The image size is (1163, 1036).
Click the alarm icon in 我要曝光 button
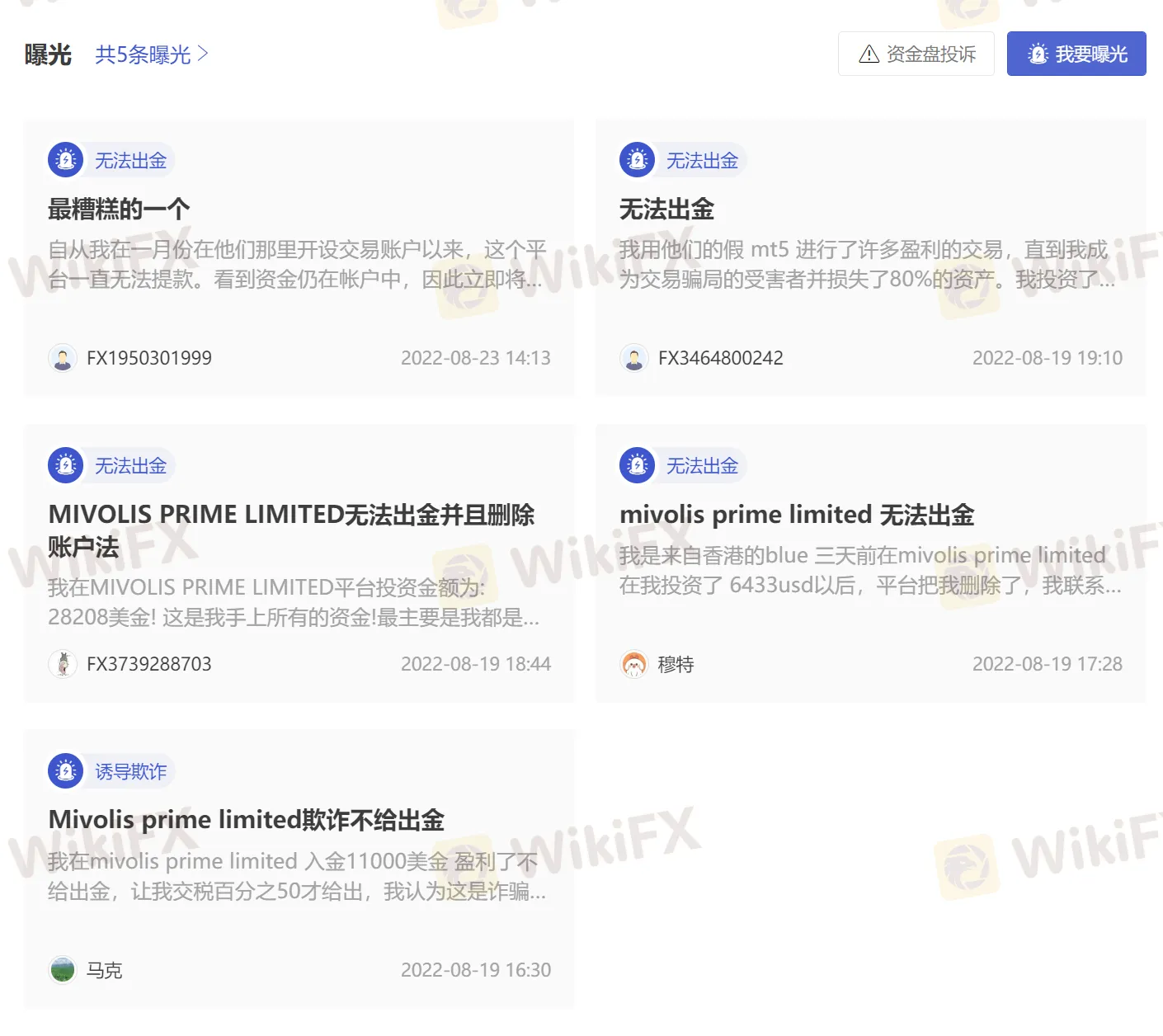[x=1038, y=54]
